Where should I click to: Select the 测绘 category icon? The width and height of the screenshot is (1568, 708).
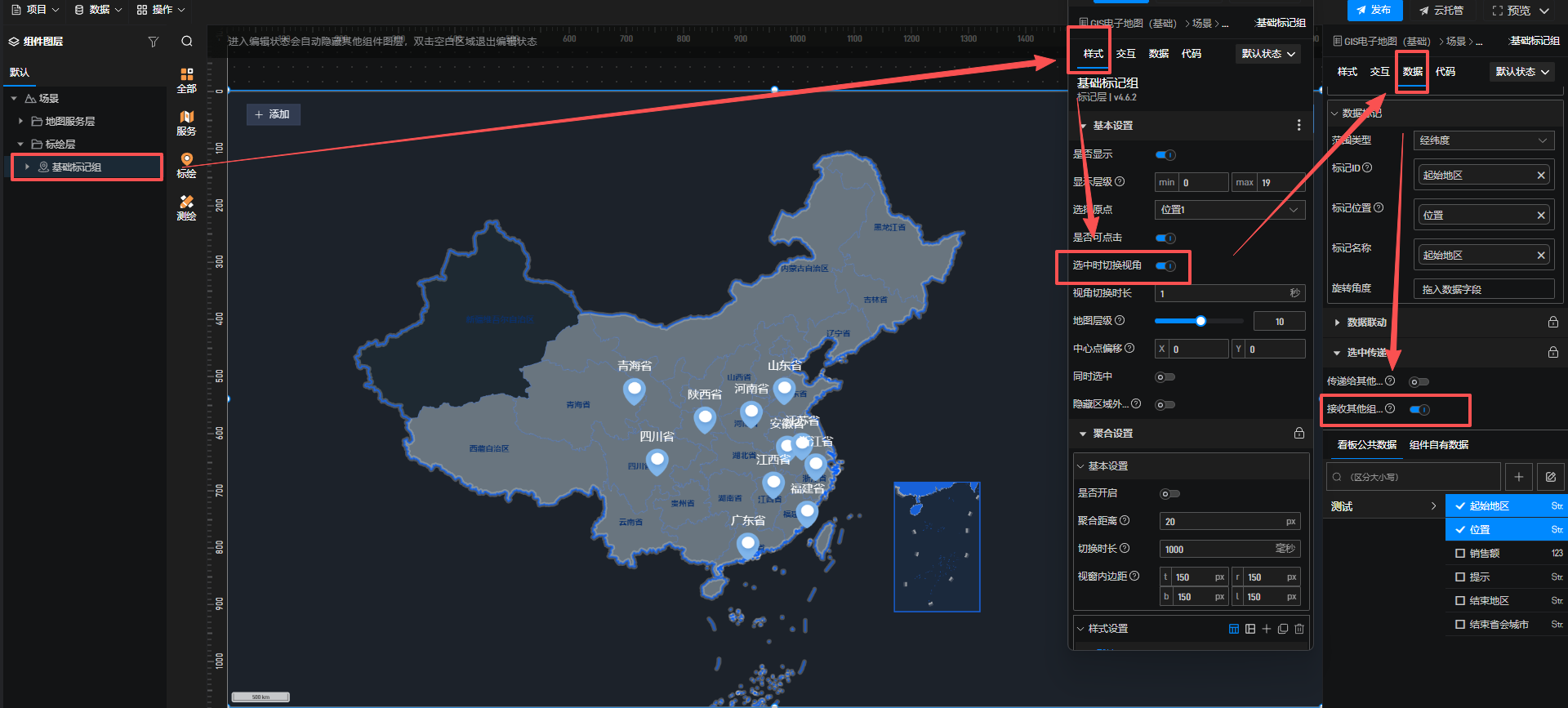pyautogui.click(x=187, y=207)
